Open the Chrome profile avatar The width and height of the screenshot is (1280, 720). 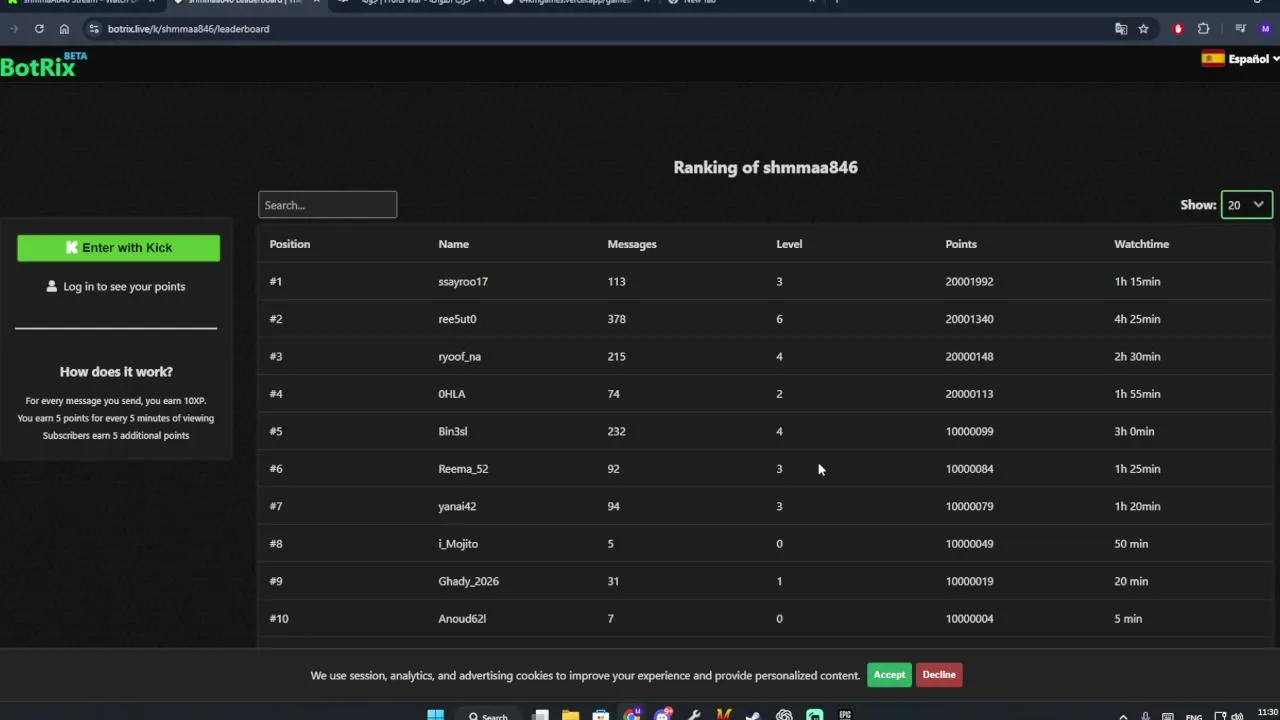(x=1265, y=29)
